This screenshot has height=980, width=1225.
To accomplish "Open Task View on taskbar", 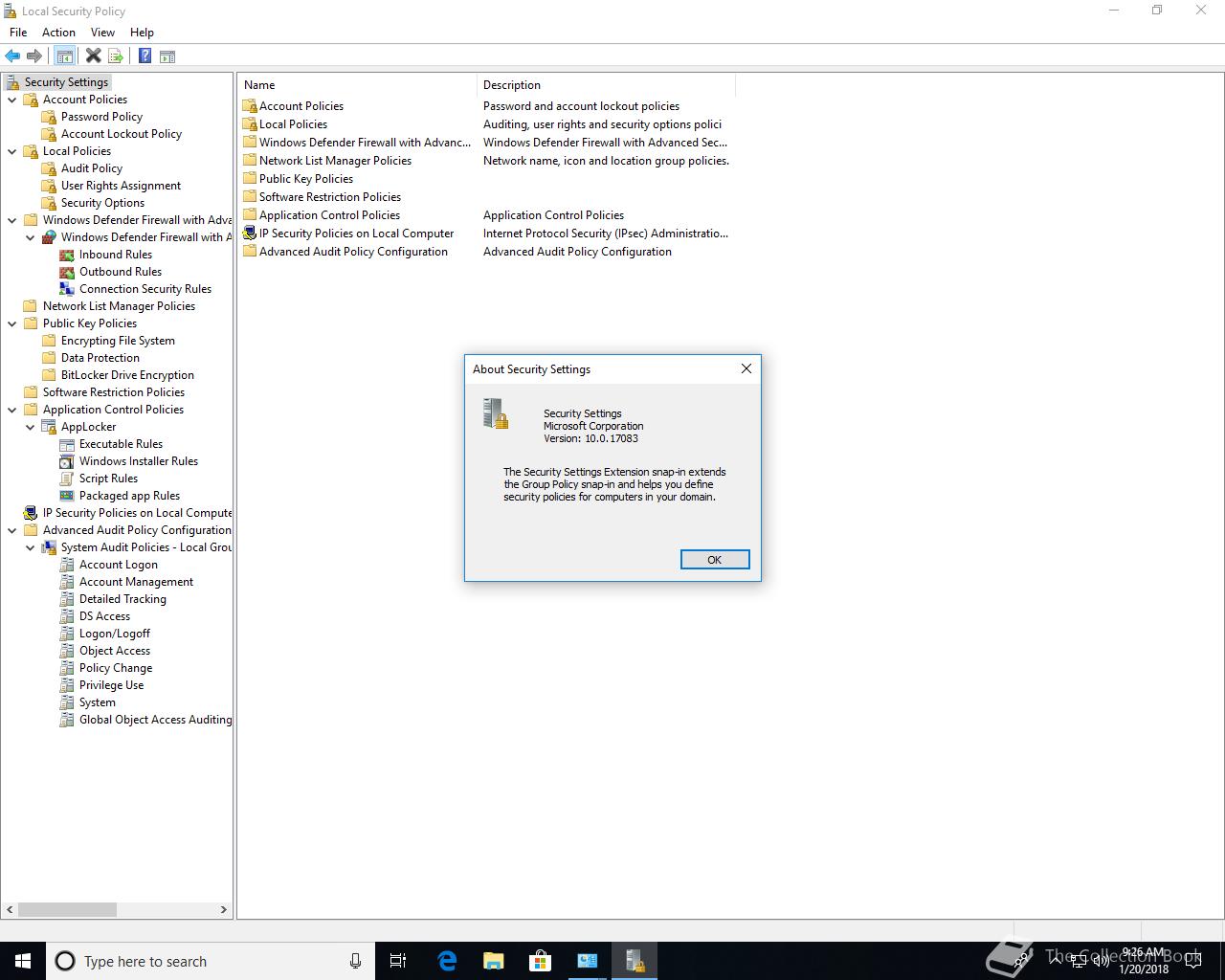I will 398,961.
